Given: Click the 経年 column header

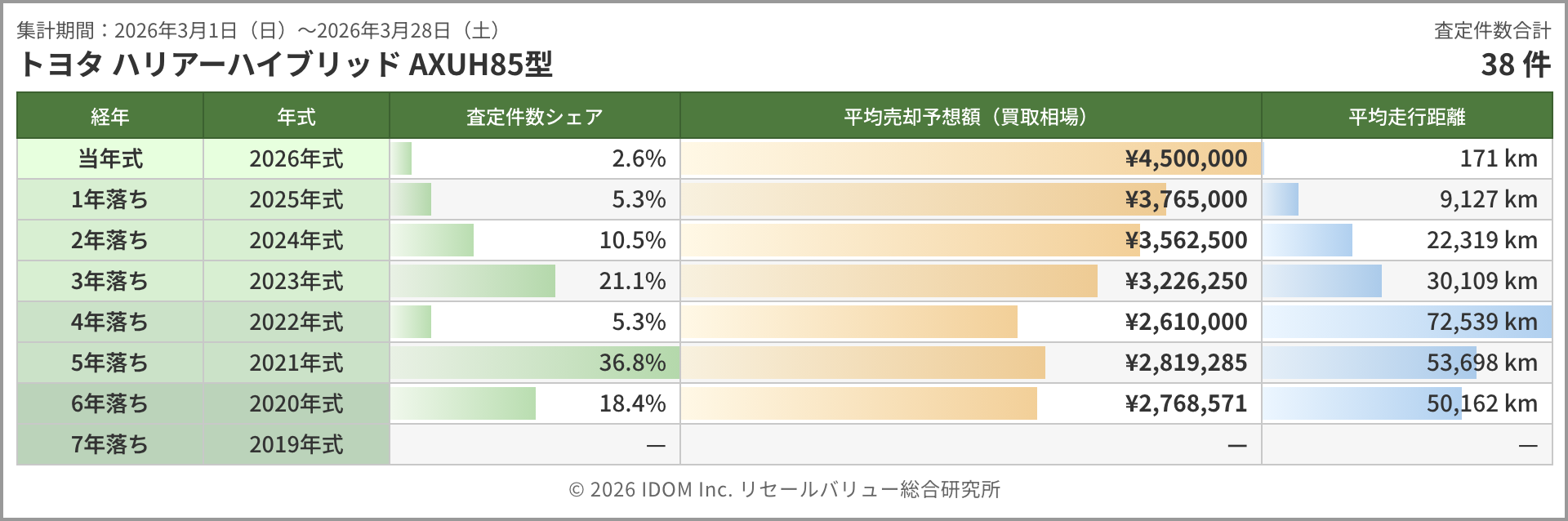Looking at the screenshot, I should (110, 117).
